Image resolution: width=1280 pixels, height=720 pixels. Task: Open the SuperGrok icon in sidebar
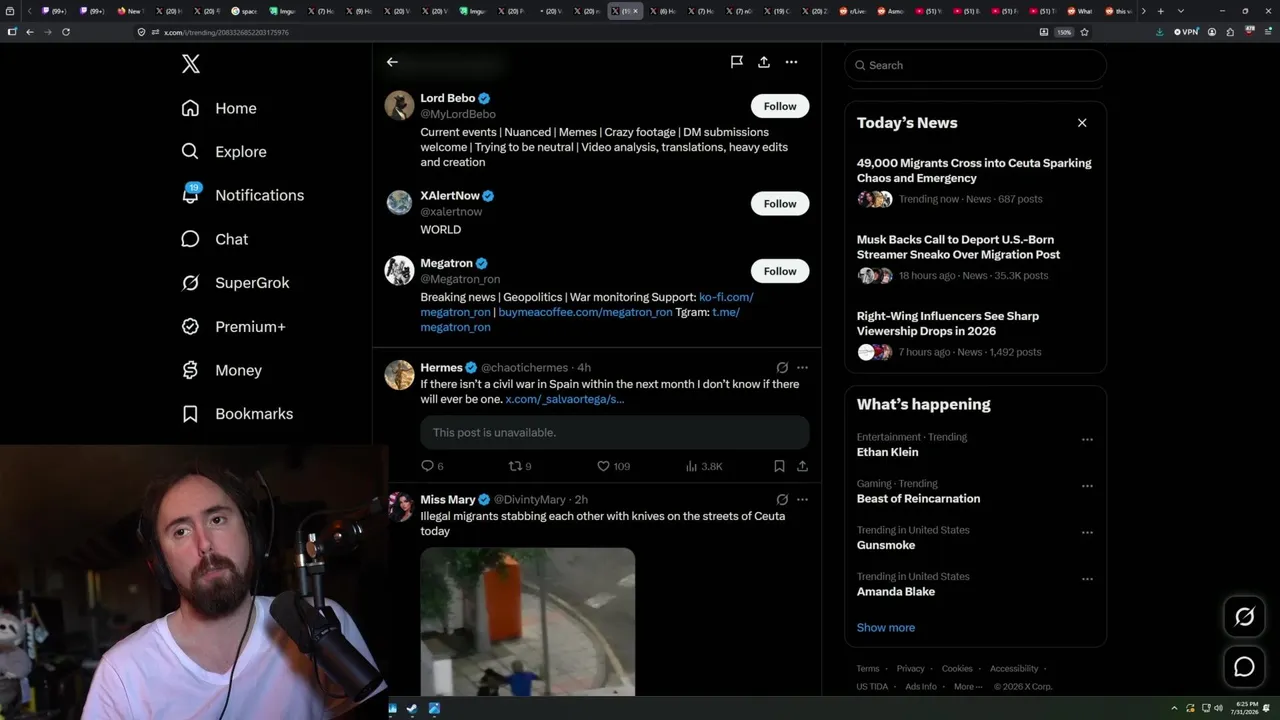[x=190, y=283]
